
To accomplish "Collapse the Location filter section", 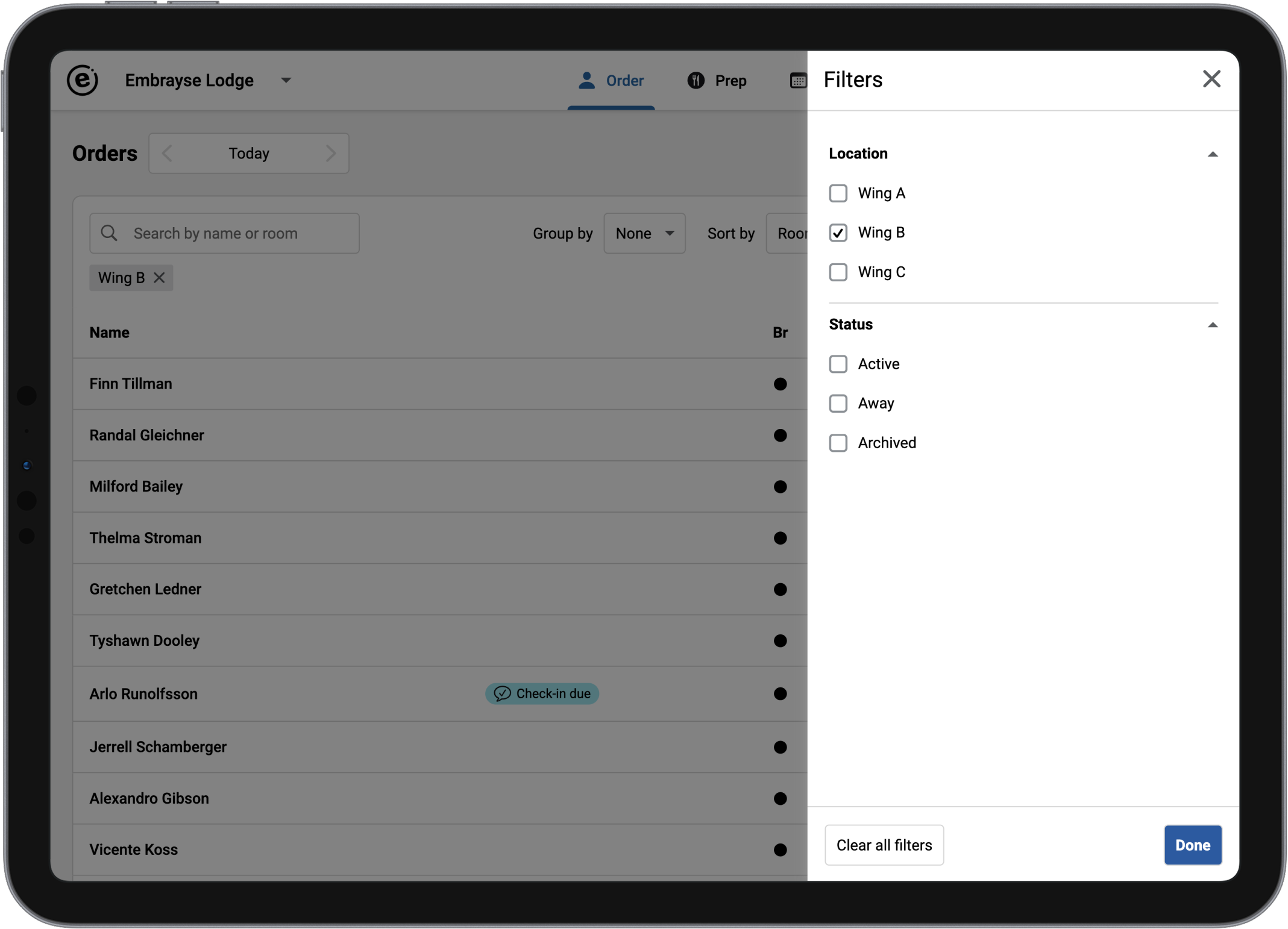I will [x=1212, y=154].
